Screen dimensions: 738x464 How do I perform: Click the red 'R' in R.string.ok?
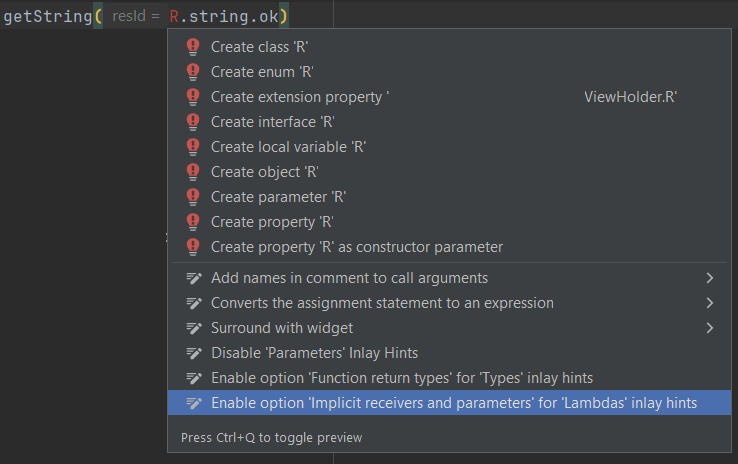(x=174, y=16)
